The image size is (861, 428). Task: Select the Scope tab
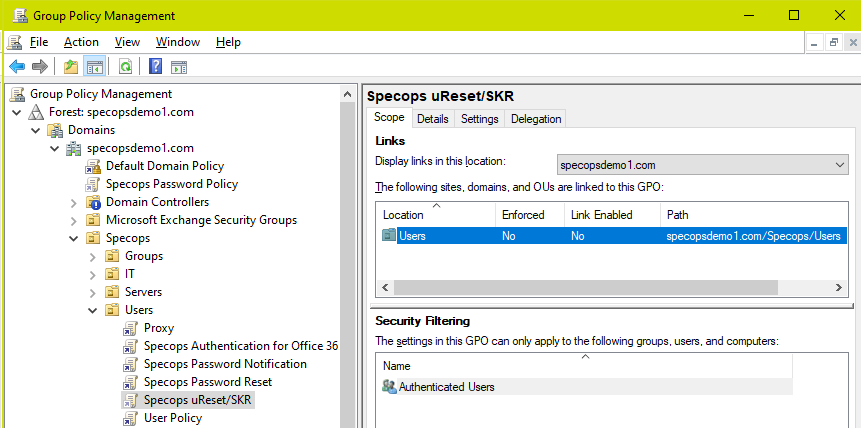pyautogui.click(x=389, y=117)
